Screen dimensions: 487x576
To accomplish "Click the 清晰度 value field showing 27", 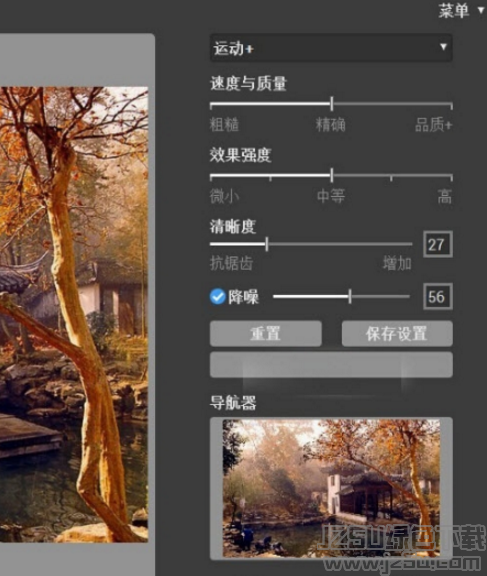I will 437,244.
